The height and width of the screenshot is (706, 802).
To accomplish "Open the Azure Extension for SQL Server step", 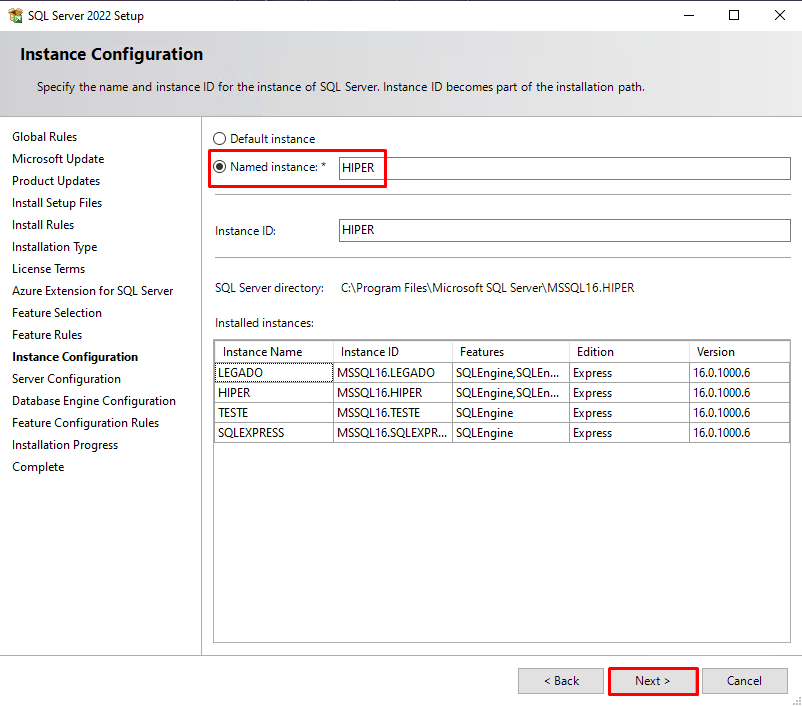I will tap(92, 290).
